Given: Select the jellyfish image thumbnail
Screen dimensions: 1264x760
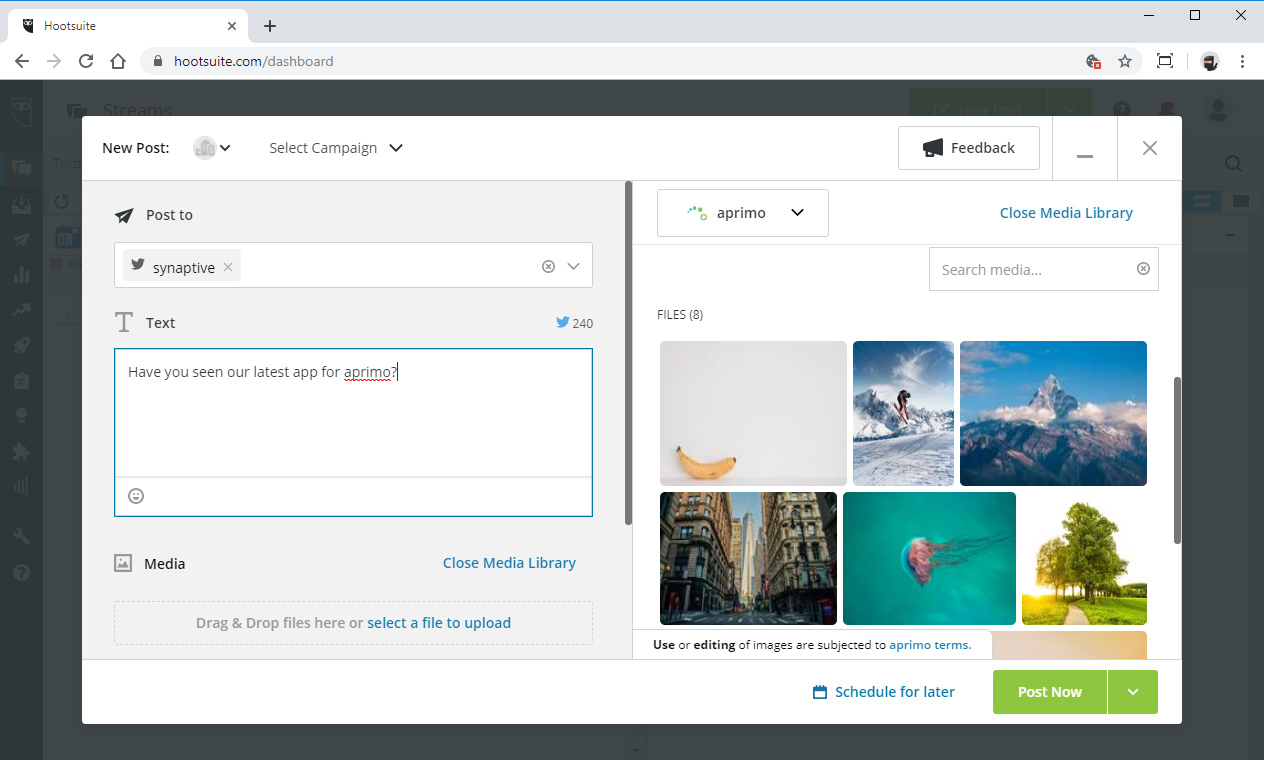Looking at the screenshot, I should pos(929,558).
